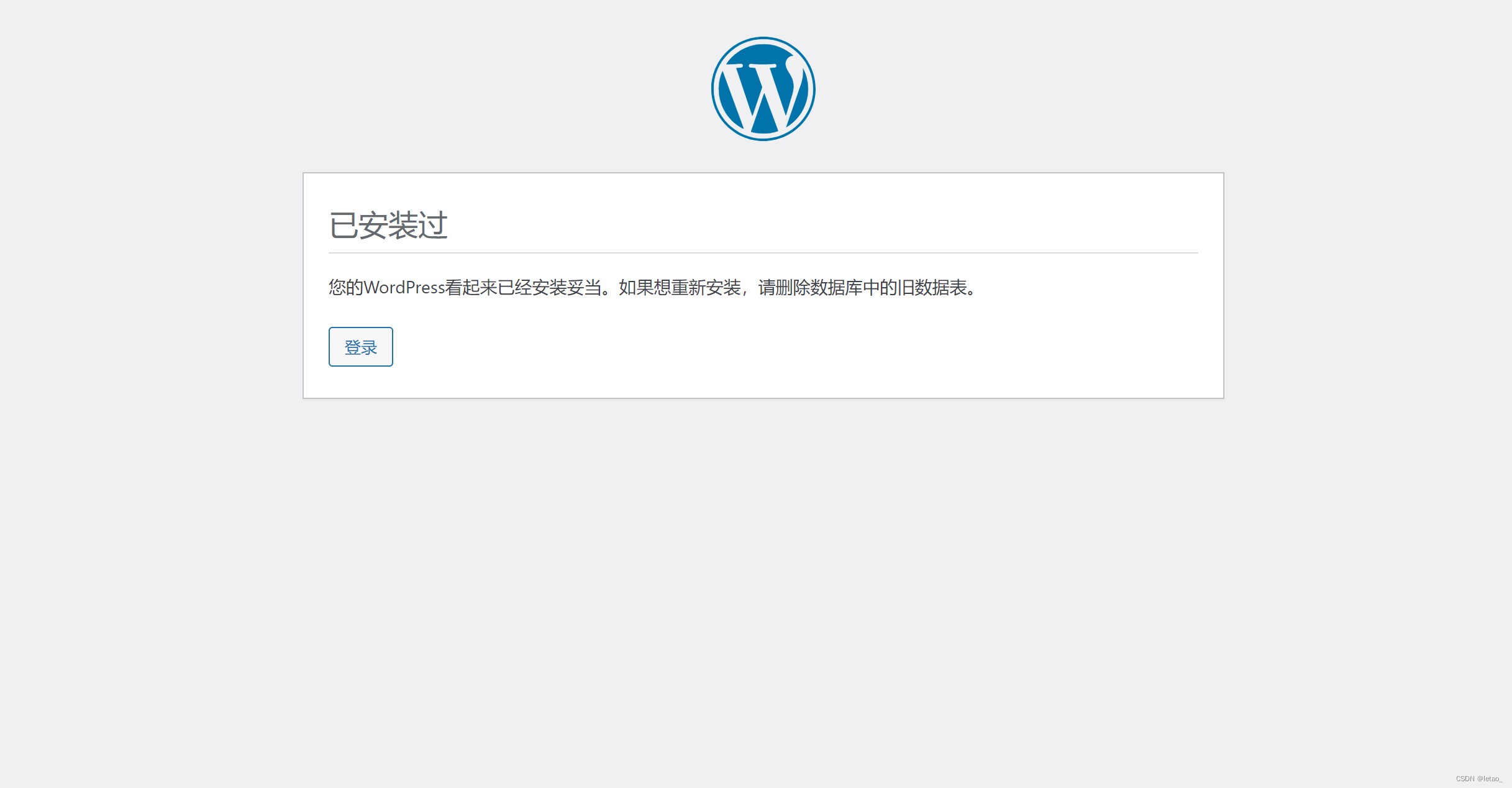Click the heading text at the card top

tap(389, 226)
